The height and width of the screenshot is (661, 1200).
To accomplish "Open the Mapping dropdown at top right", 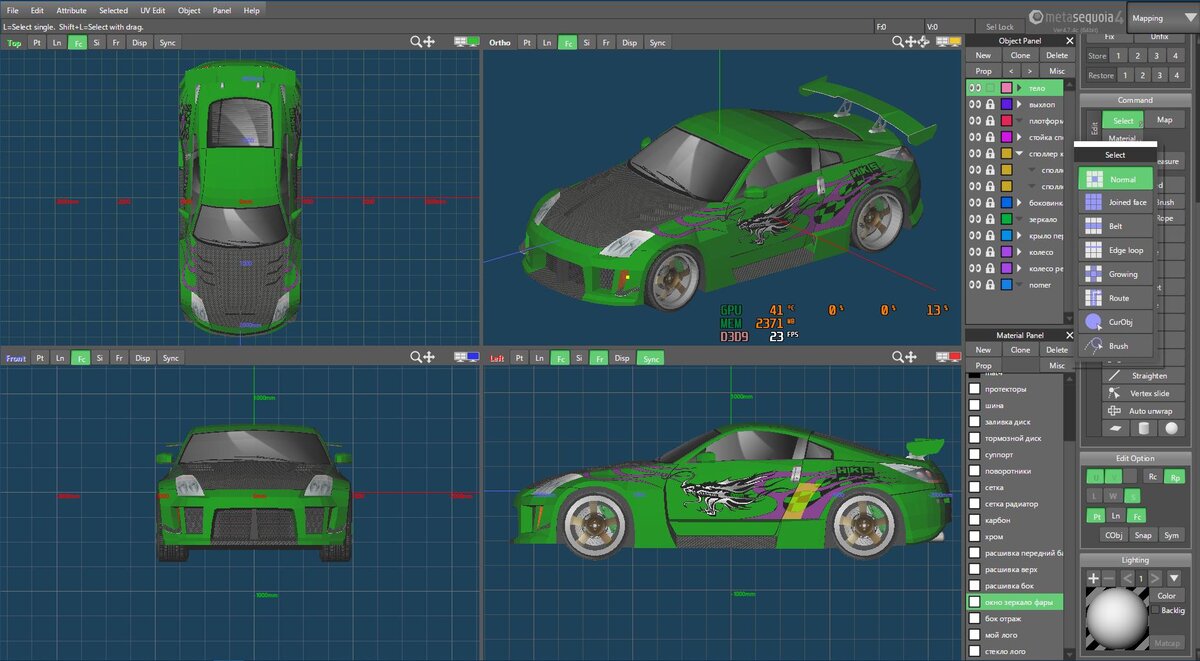I will point(1162,17).
